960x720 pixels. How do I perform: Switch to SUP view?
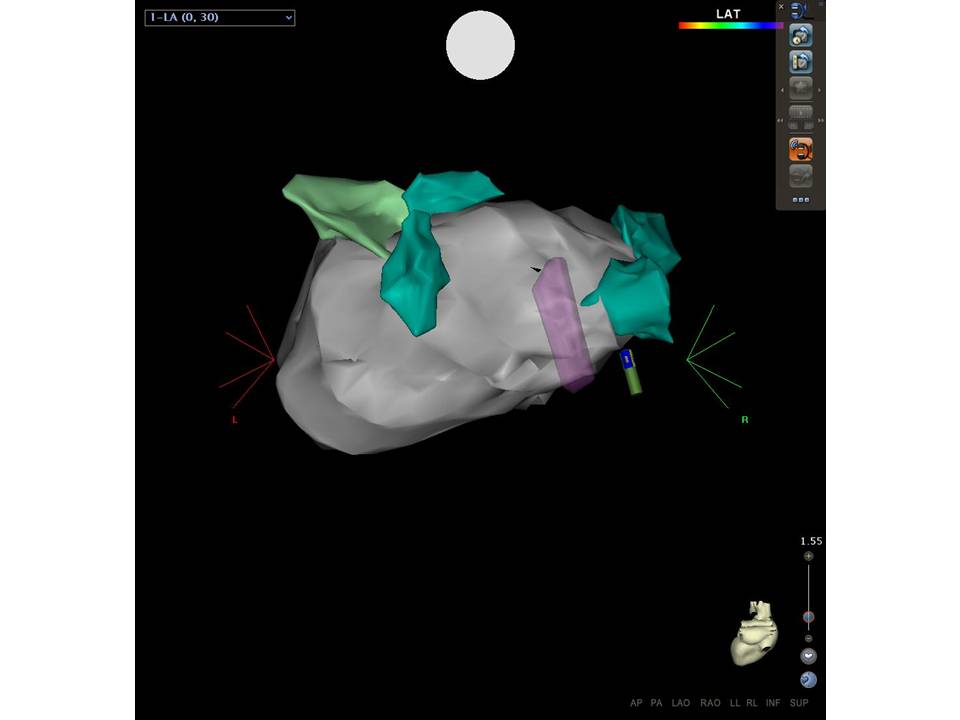pyautogui.click(x=799, y=703)
